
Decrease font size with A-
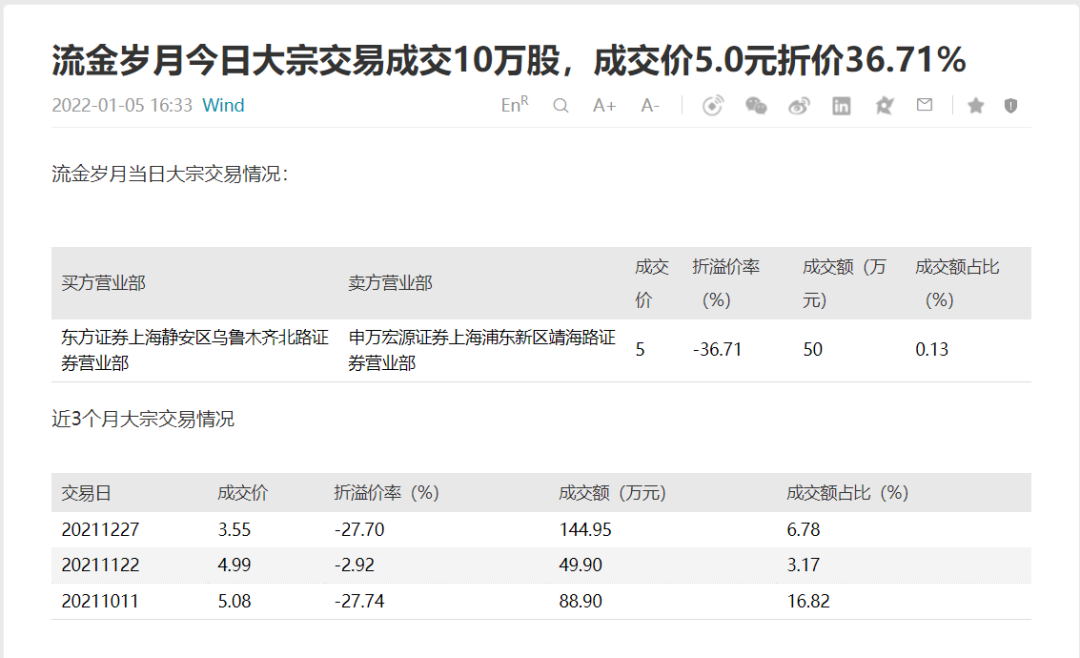pyautogui.click(x=650, y=105)
